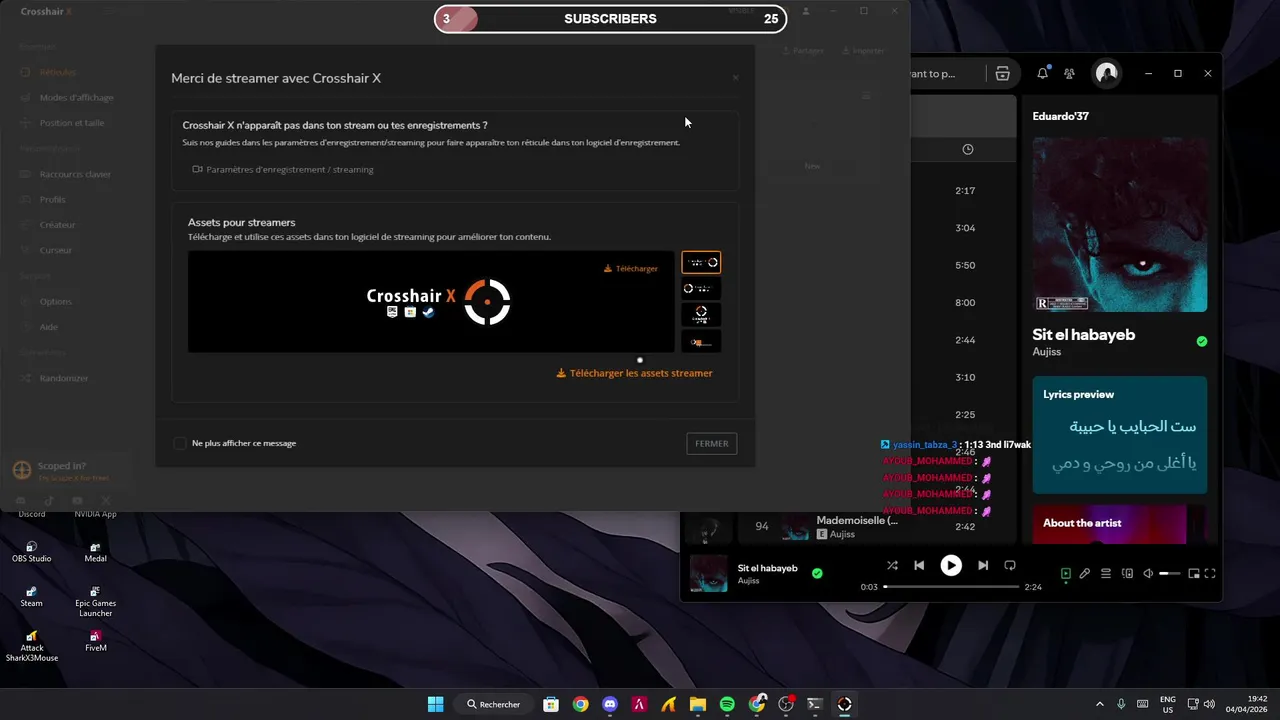The image size is (1280, 720).
Task: Click the Spotify song progress bar
Action: 951,587
